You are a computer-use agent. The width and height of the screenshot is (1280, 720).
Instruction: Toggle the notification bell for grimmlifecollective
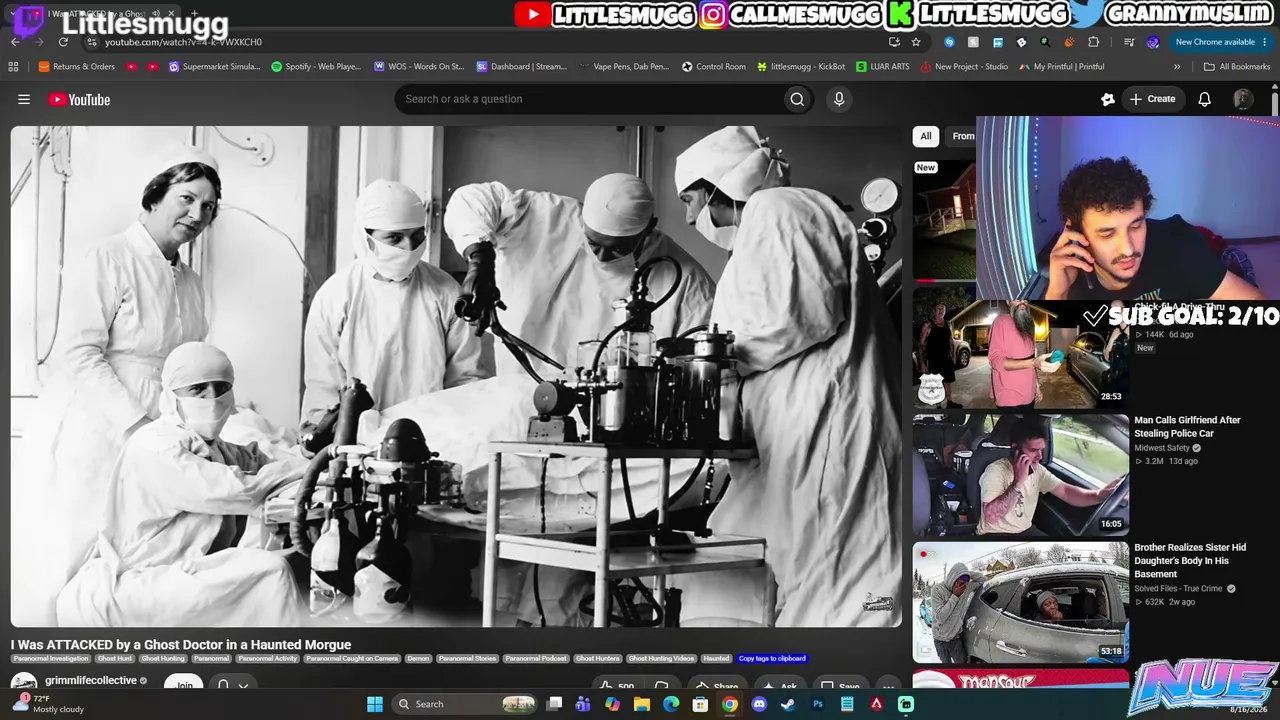point(231,685)
